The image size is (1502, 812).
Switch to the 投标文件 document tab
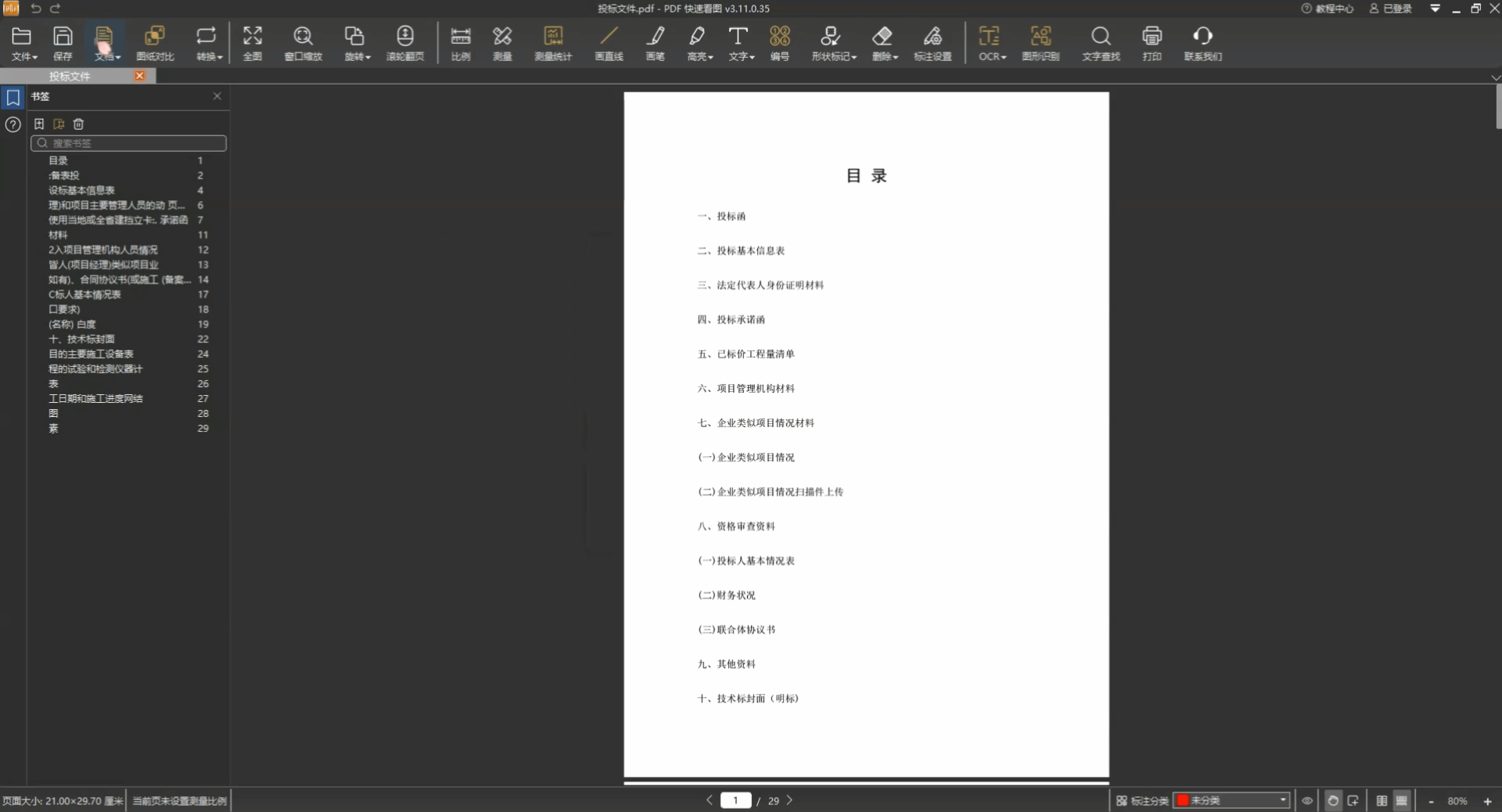(x=70, y=76)
